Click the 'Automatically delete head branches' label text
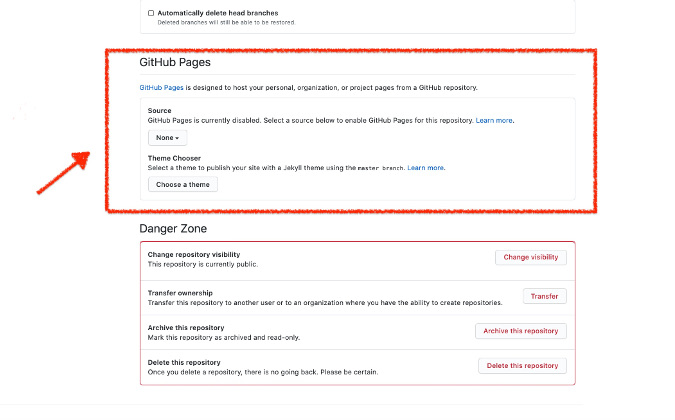This screenshot has width=675, height=420. pos(210,13)
